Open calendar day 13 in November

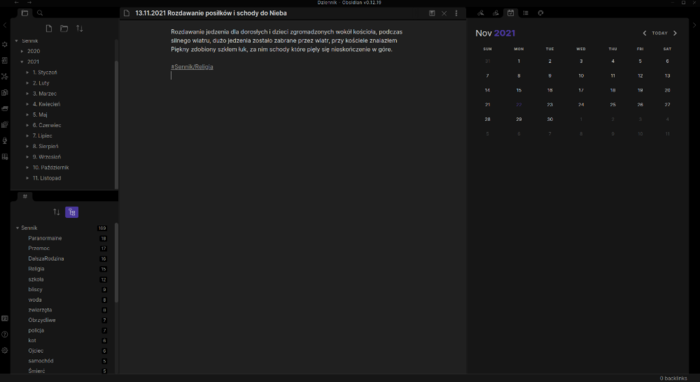point(667,76)
